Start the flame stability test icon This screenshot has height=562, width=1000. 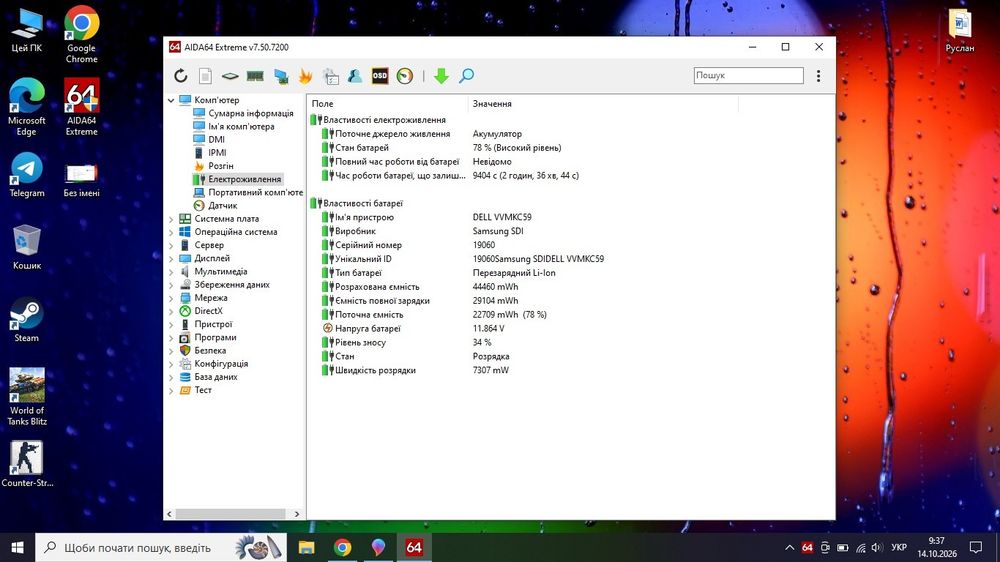(305, 76)
